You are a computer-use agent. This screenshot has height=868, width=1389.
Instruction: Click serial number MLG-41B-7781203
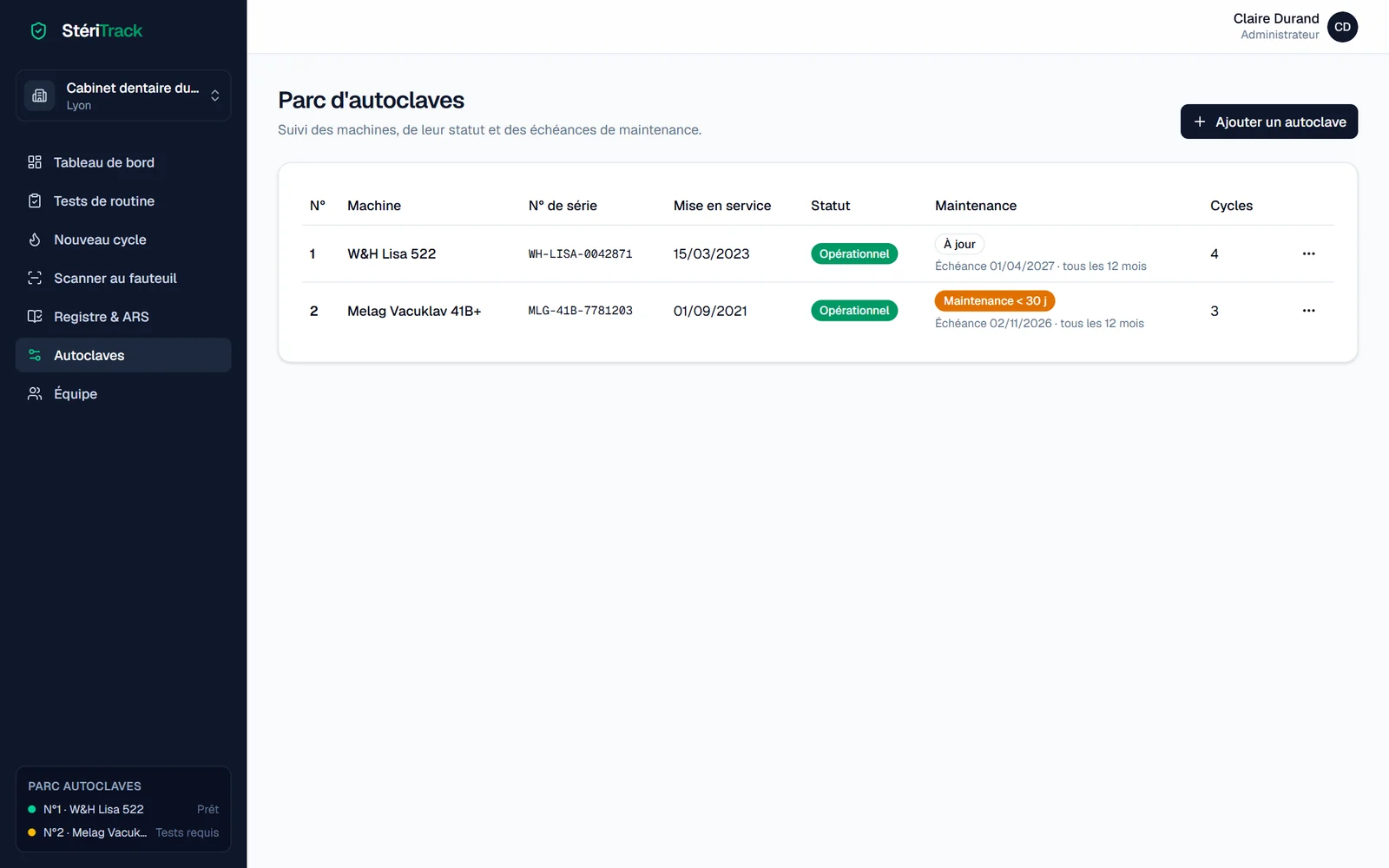tap(580, 311)
